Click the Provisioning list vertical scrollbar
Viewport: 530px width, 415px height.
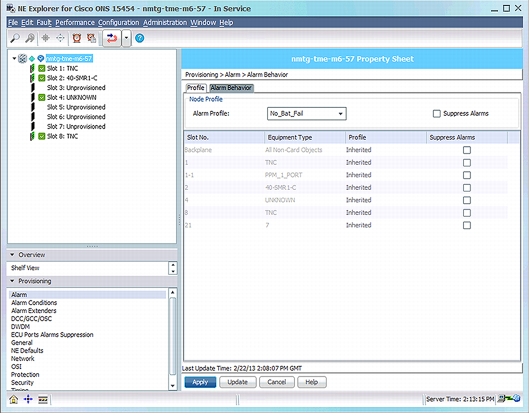(173, 339)
